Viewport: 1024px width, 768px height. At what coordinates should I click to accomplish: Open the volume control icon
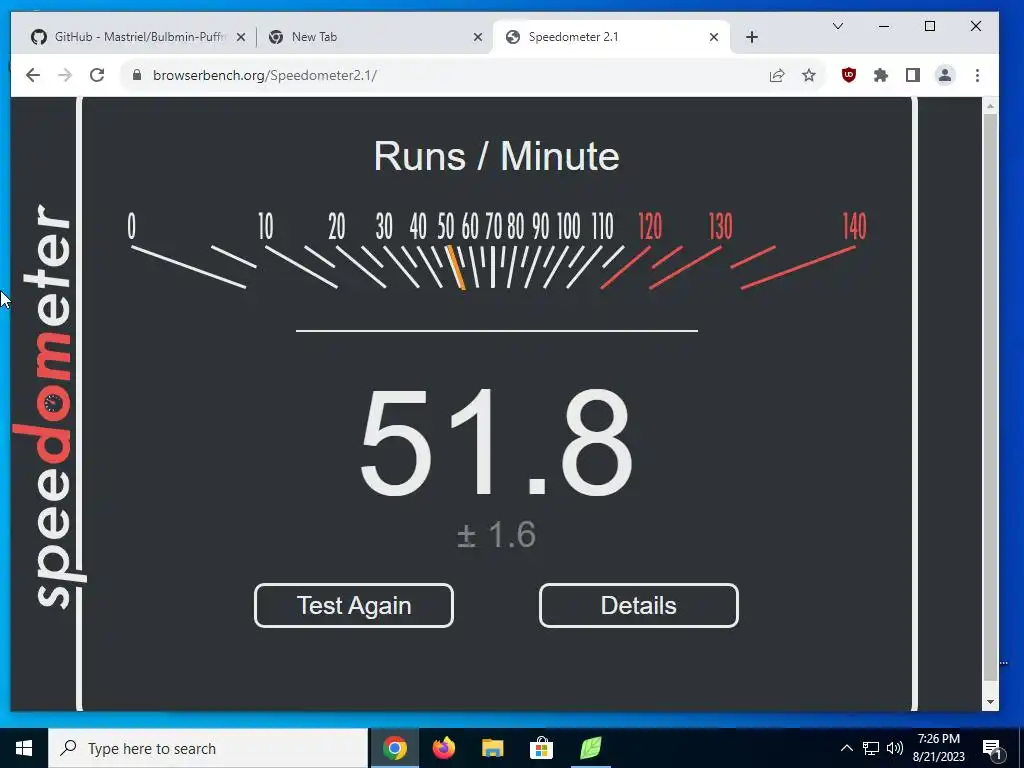click(895, 748)
